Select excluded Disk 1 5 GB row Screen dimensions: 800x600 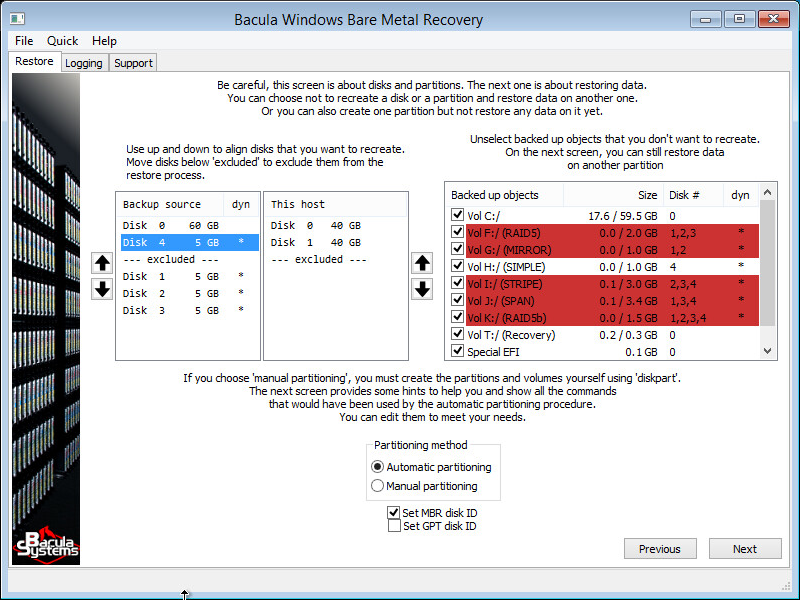click(x=190, y=277)
